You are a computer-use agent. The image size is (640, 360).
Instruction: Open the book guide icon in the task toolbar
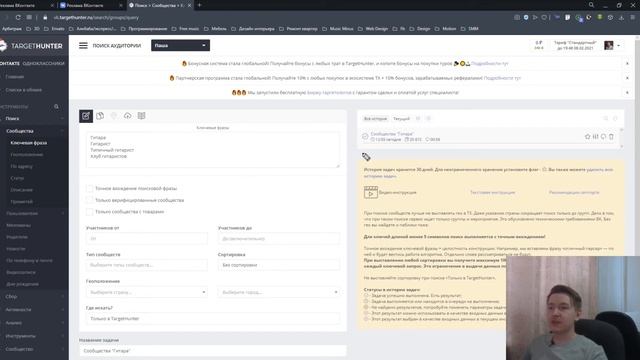tap(142, 116)
